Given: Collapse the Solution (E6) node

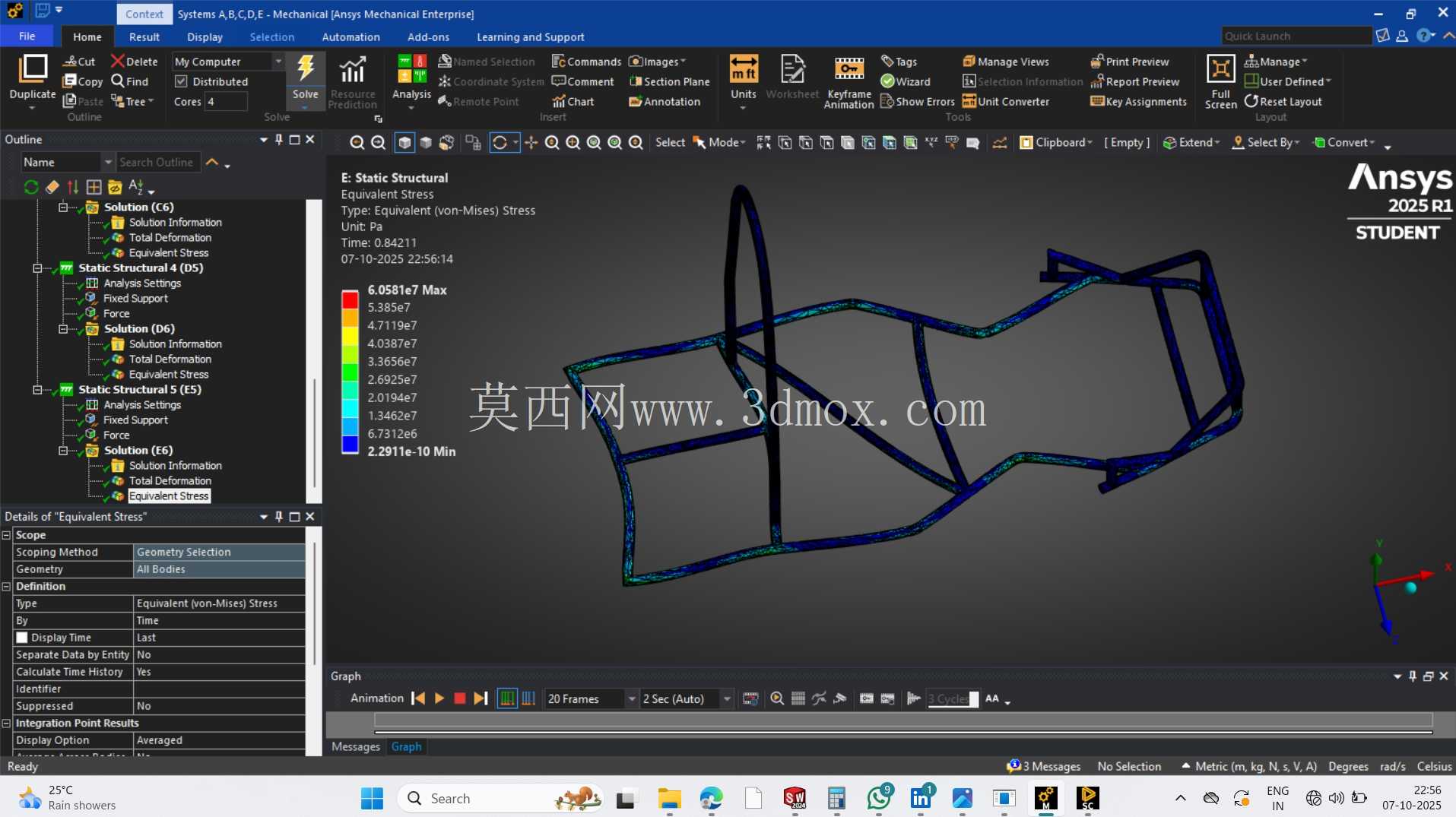Looking at the screenshot, I should 63,451.
